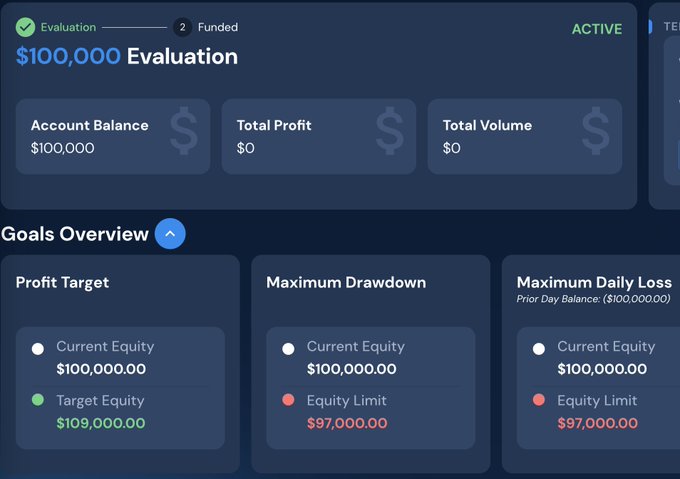Click red dot in Maximum Daily Loss Equity Limit
The height and width of the screenshot is (479, 680).
click(x=539, y=400)
